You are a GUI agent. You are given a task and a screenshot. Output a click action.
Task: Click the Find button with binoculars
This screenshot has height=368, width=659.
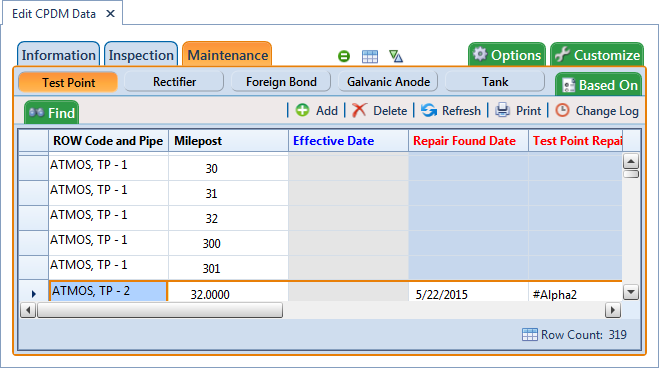coord(52,113)
